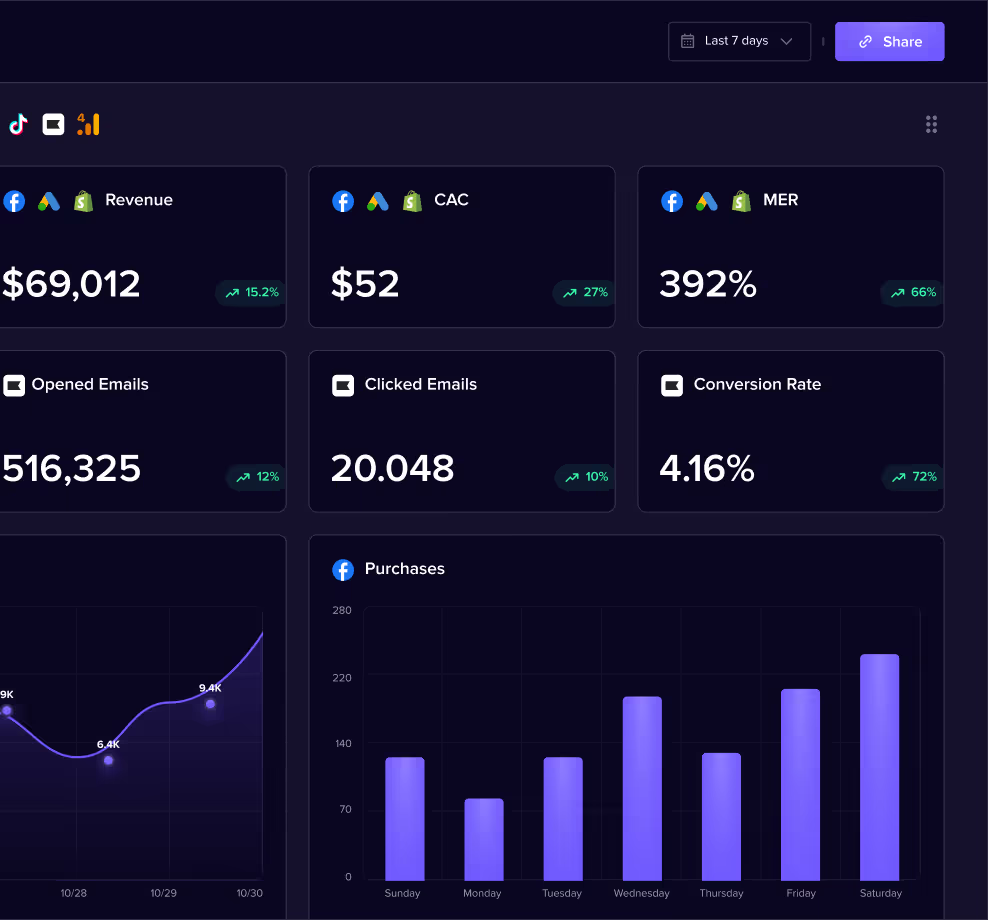Click Facebook icon on MER card

coord(672,201)
